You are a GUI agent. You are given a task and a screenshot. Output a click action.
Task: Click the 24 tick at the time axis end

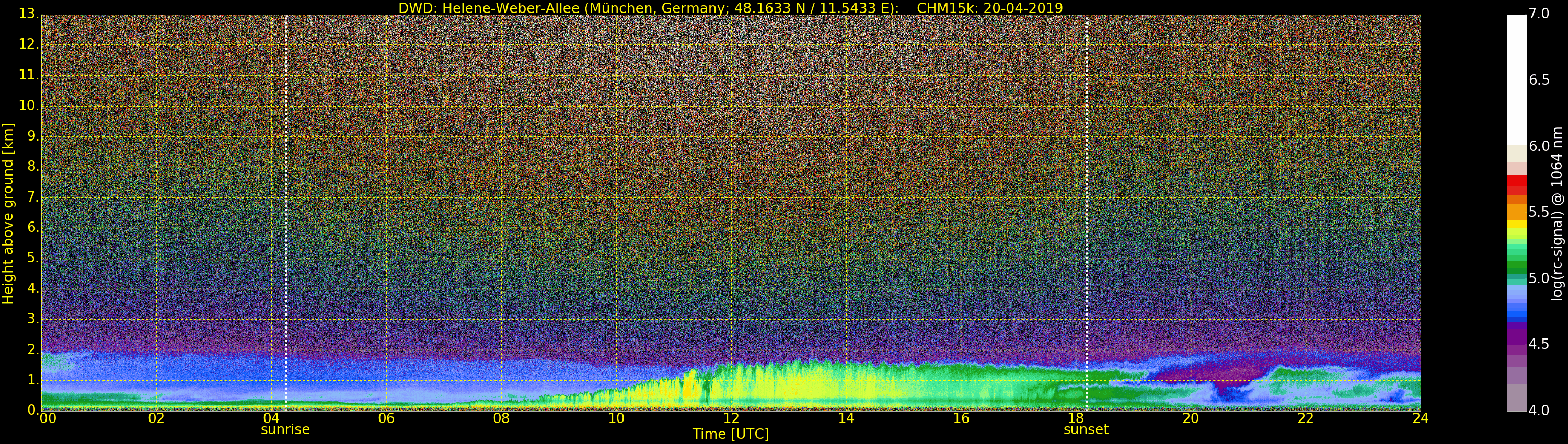1420,418
